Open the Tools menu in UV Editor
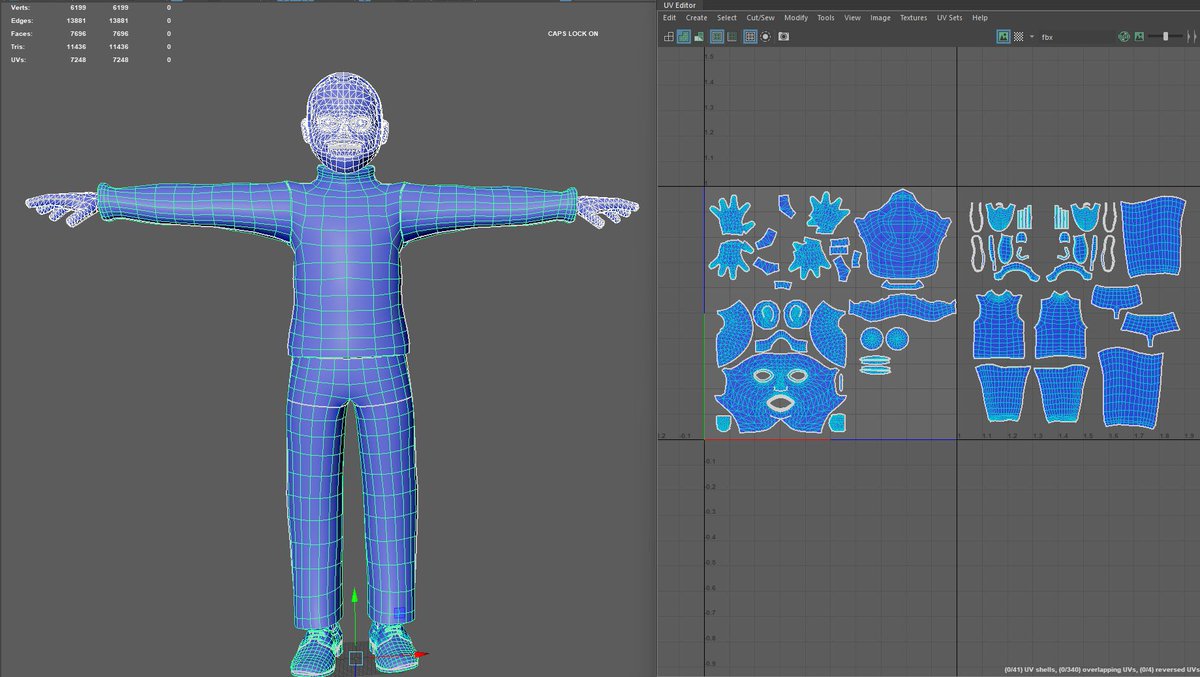The width and height of the screenshot is (1200, 677). [x=825, y=18]
